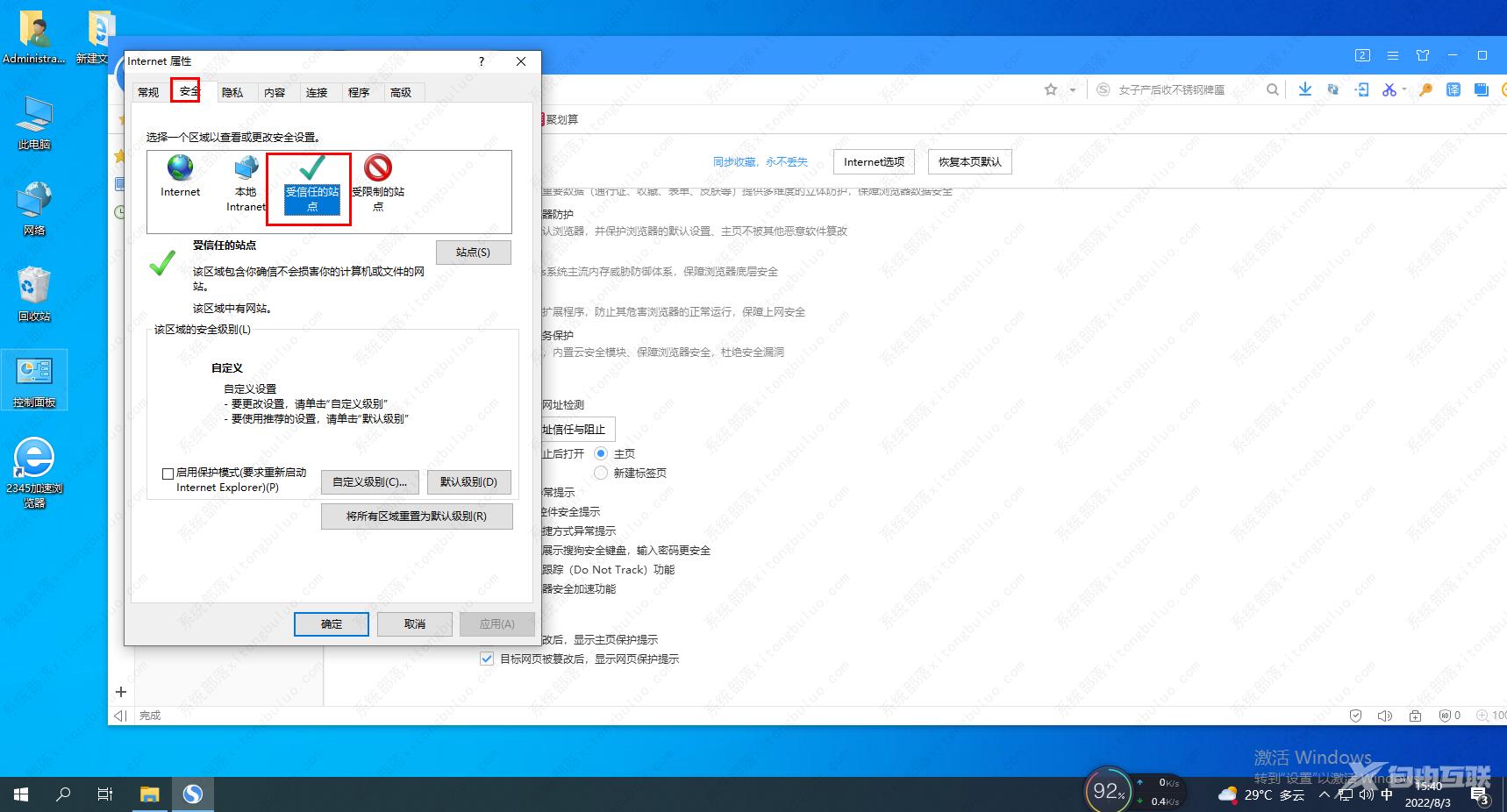
Task: Open the skin shirt icon in title bar
Action: [x=1423, y=55]
